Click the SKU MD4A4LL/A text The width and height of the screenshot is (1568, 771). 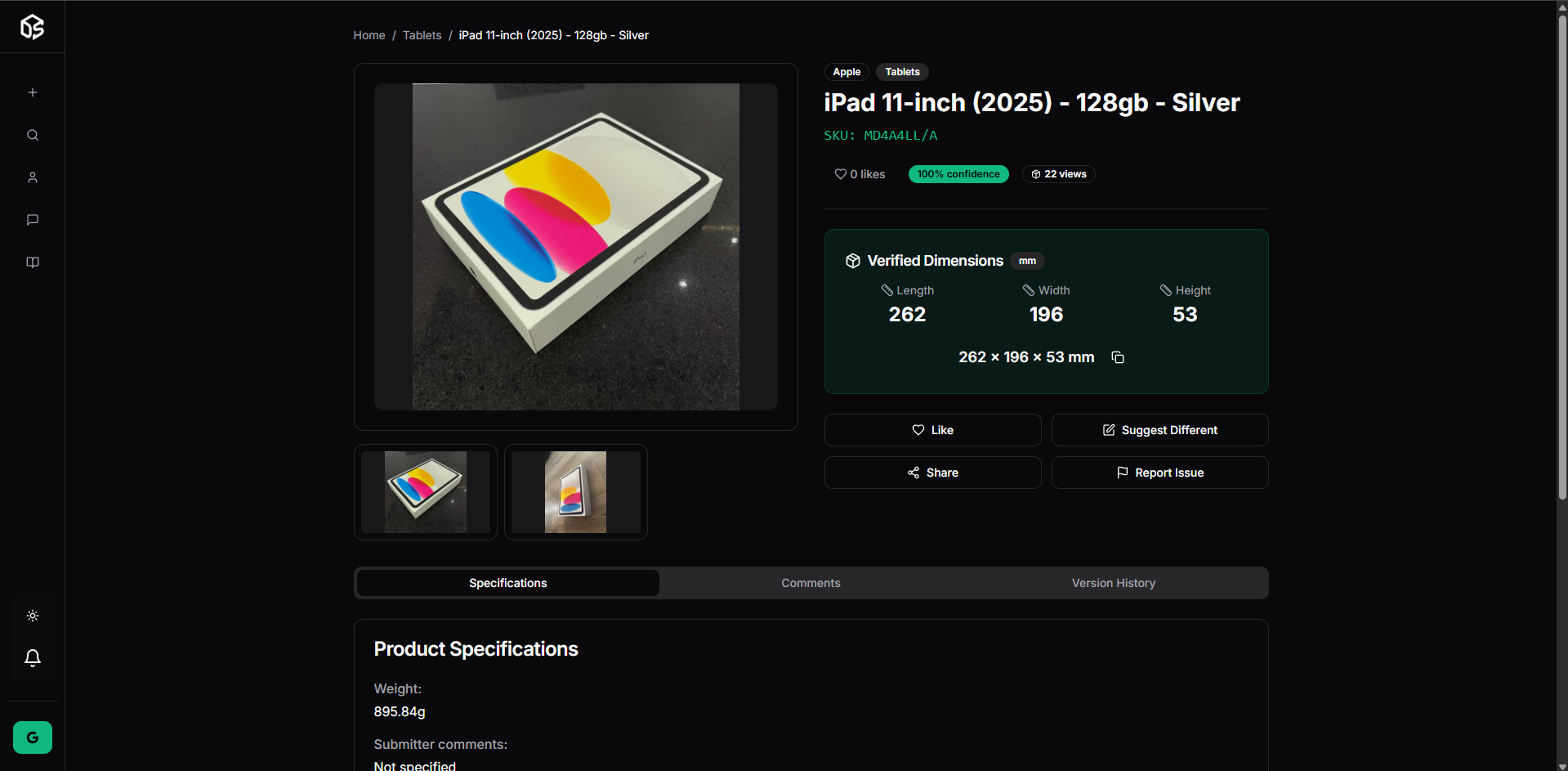coord(881,136)
